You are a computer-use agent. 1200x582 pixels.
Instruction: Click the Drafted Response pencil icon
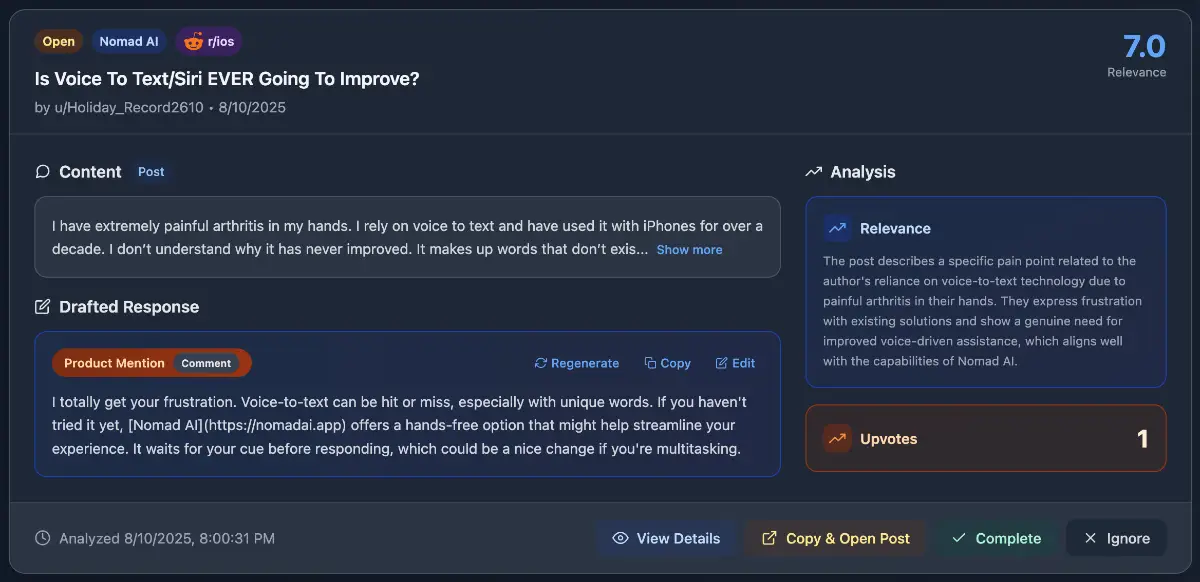pos(42,307)
